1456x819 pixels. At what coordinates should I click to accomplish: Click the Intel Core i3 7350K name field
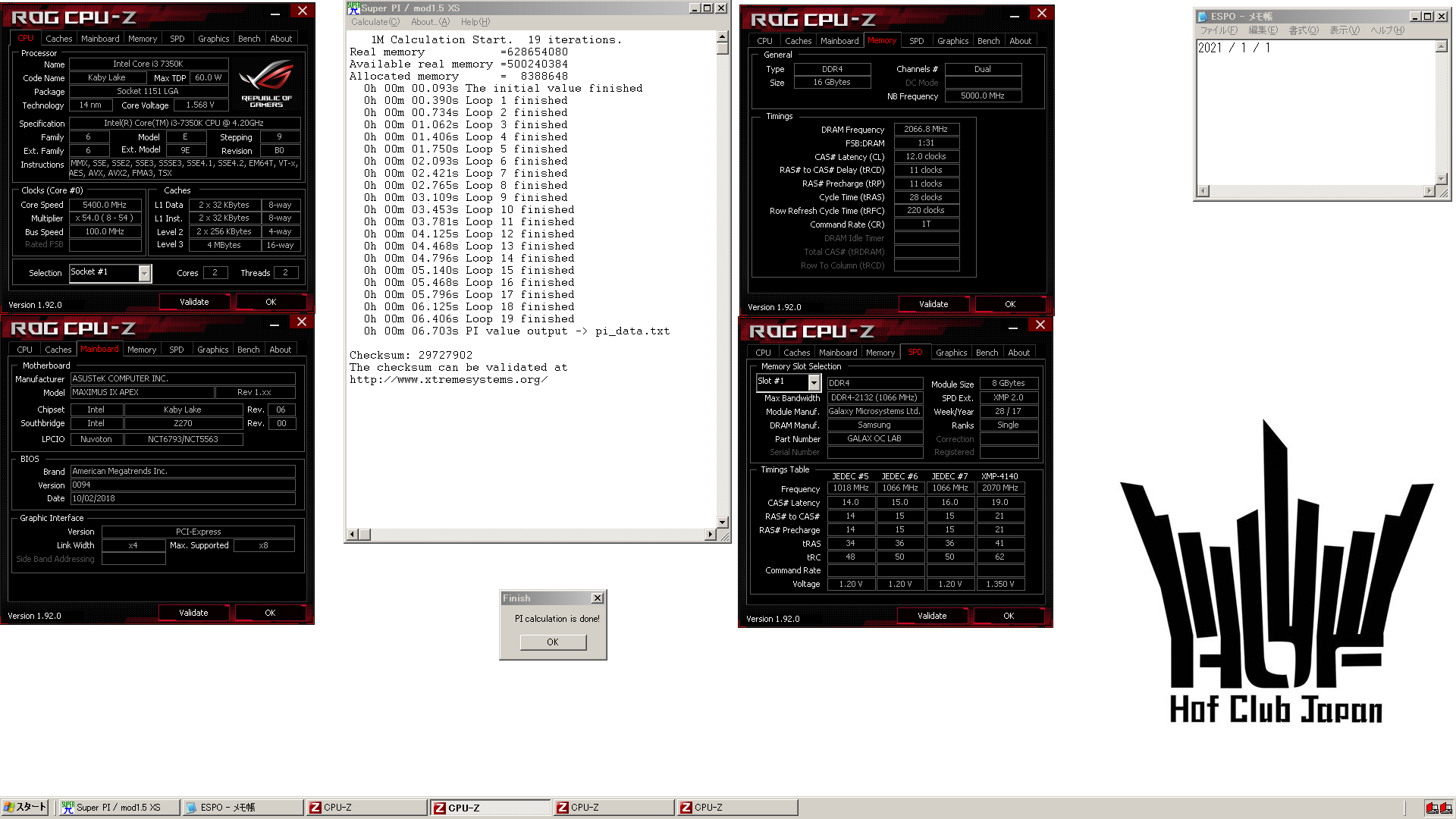tap(148, 64)
